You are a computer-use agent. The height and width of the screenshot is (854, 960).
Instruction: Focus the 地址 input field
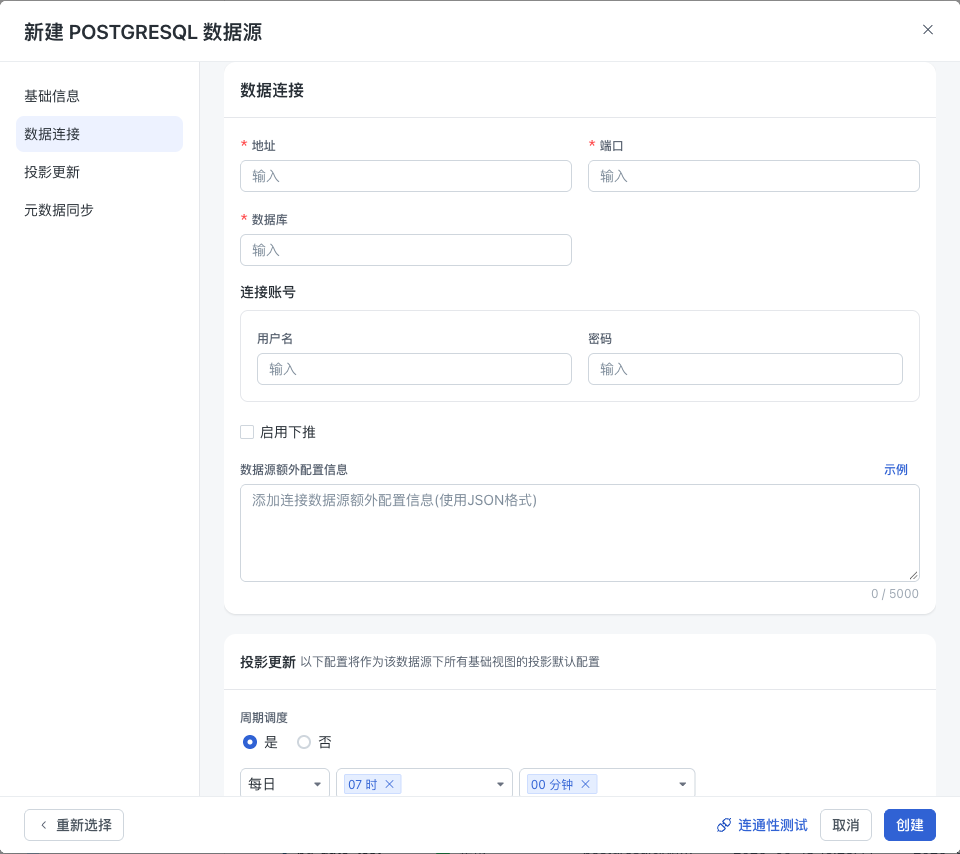(406, 176)
